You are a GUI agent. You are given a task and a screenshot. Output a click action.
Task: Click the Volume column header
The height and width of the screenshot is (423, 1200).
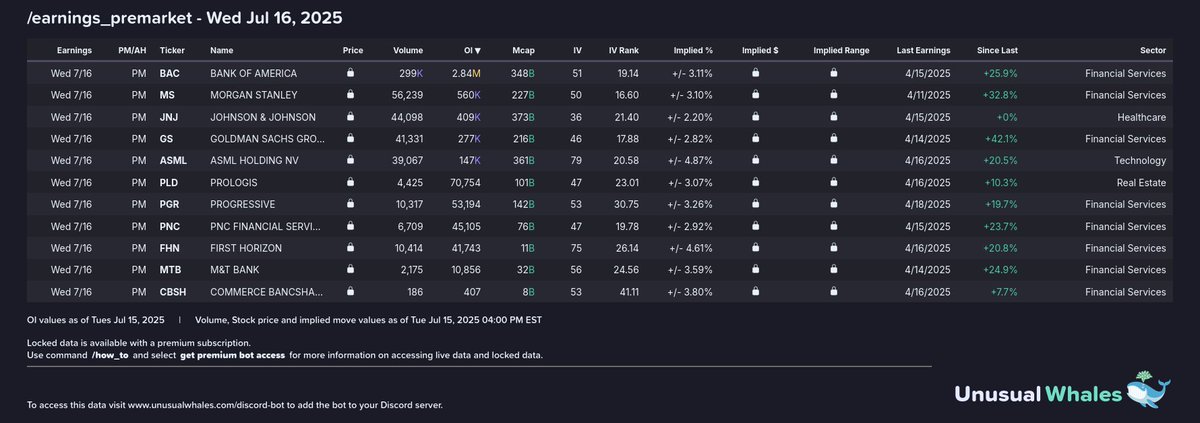coord(408,50)
